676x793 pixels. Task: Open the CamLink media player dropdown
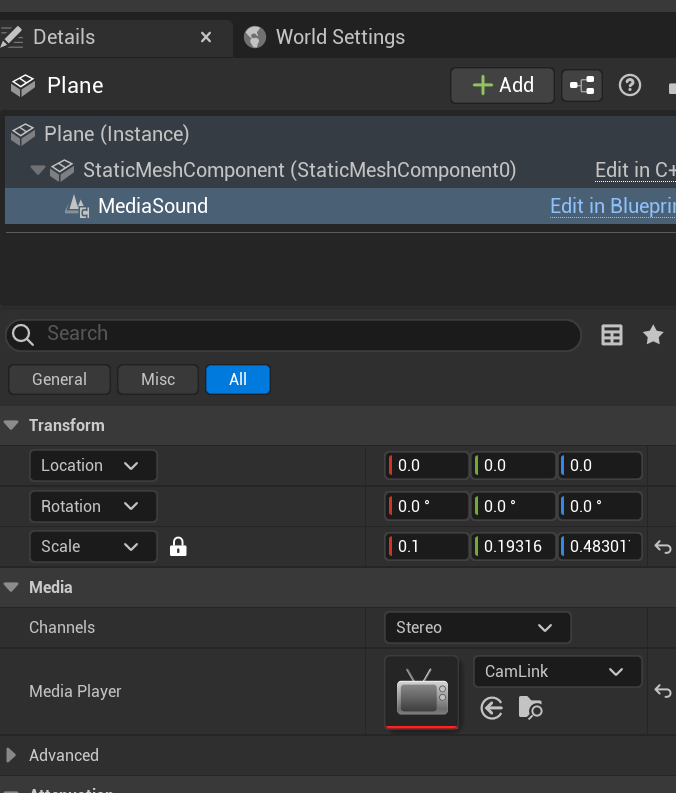pyautogui.click(x=556, y=672)
